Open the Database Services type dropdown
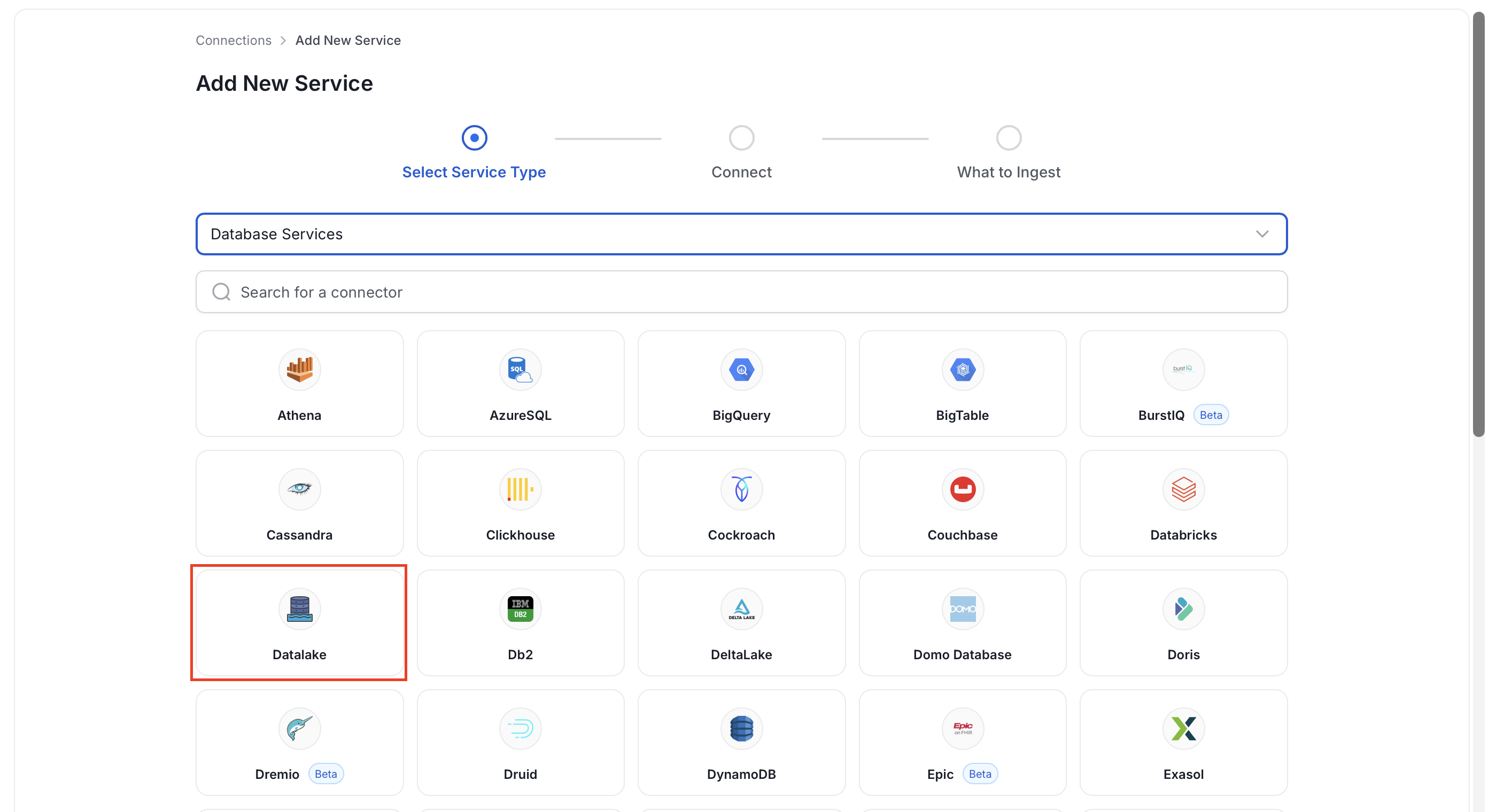1504x812 pixels. [x=741, y=234]
